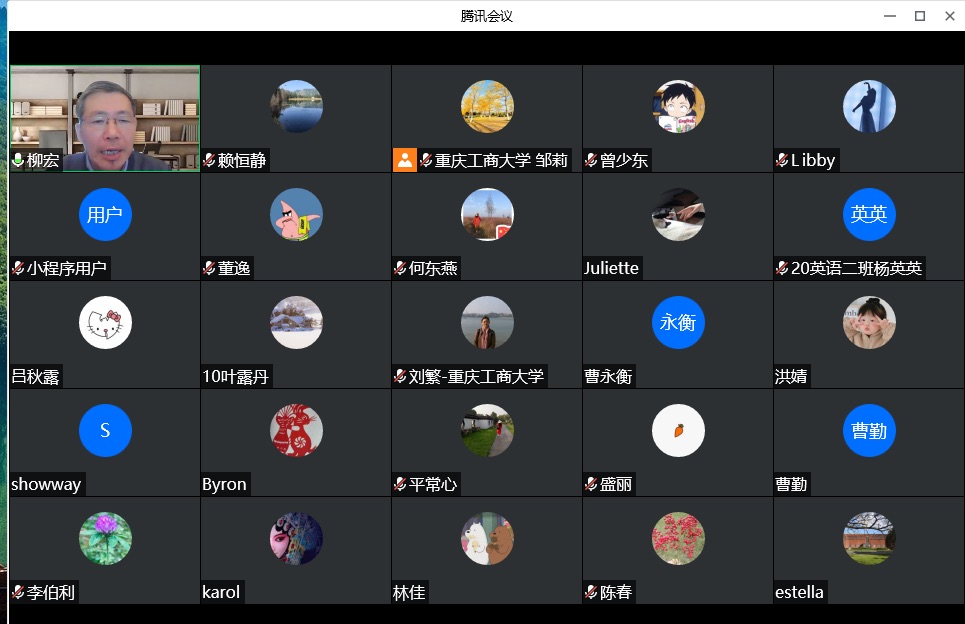Click the Hello Kitty avatar of 吕秋露
Viewport: 965px width, 624px height.
coord(105,322)
